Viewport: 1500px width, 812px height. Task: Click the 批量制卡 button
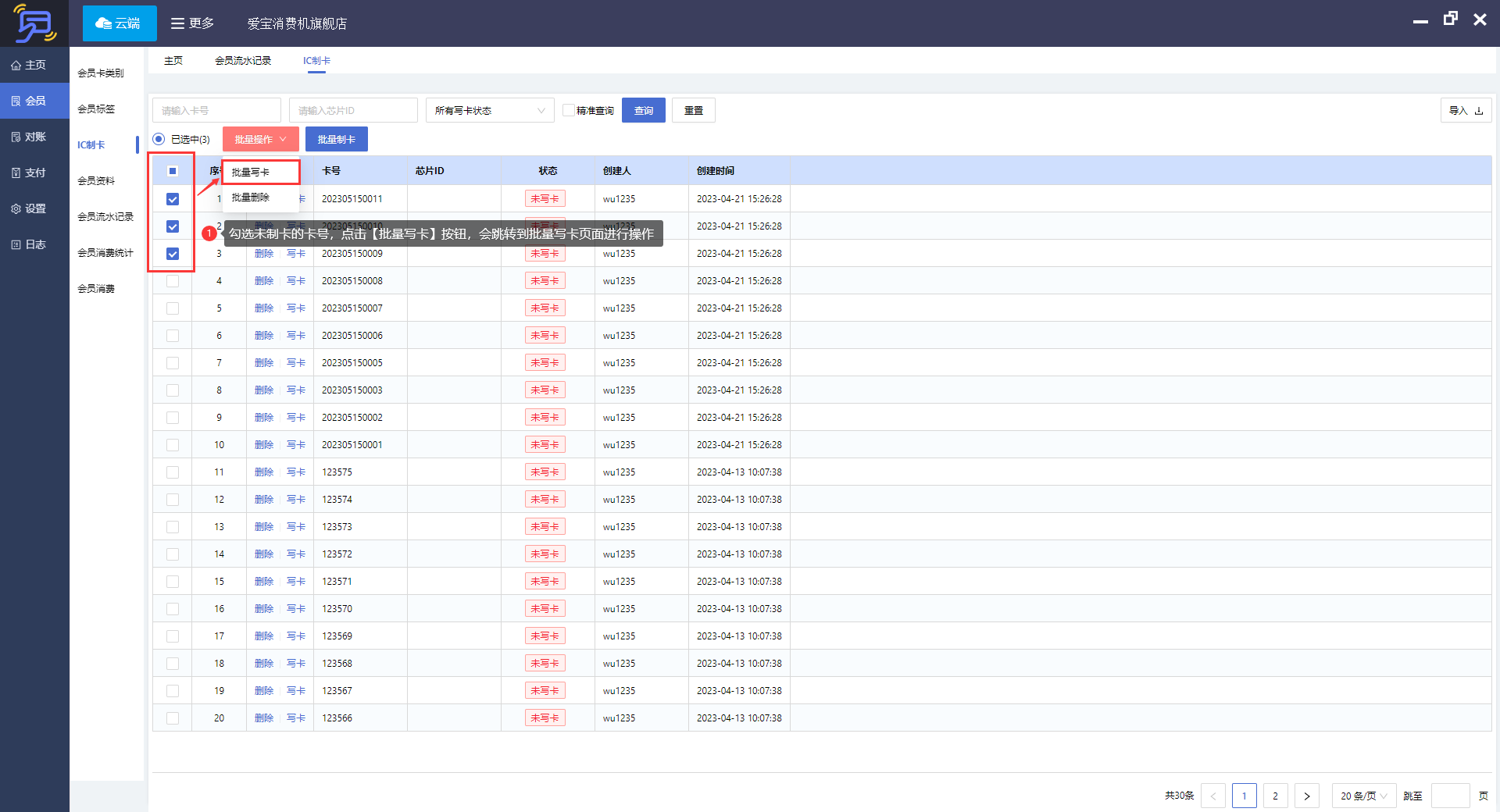tap(337, 139)
